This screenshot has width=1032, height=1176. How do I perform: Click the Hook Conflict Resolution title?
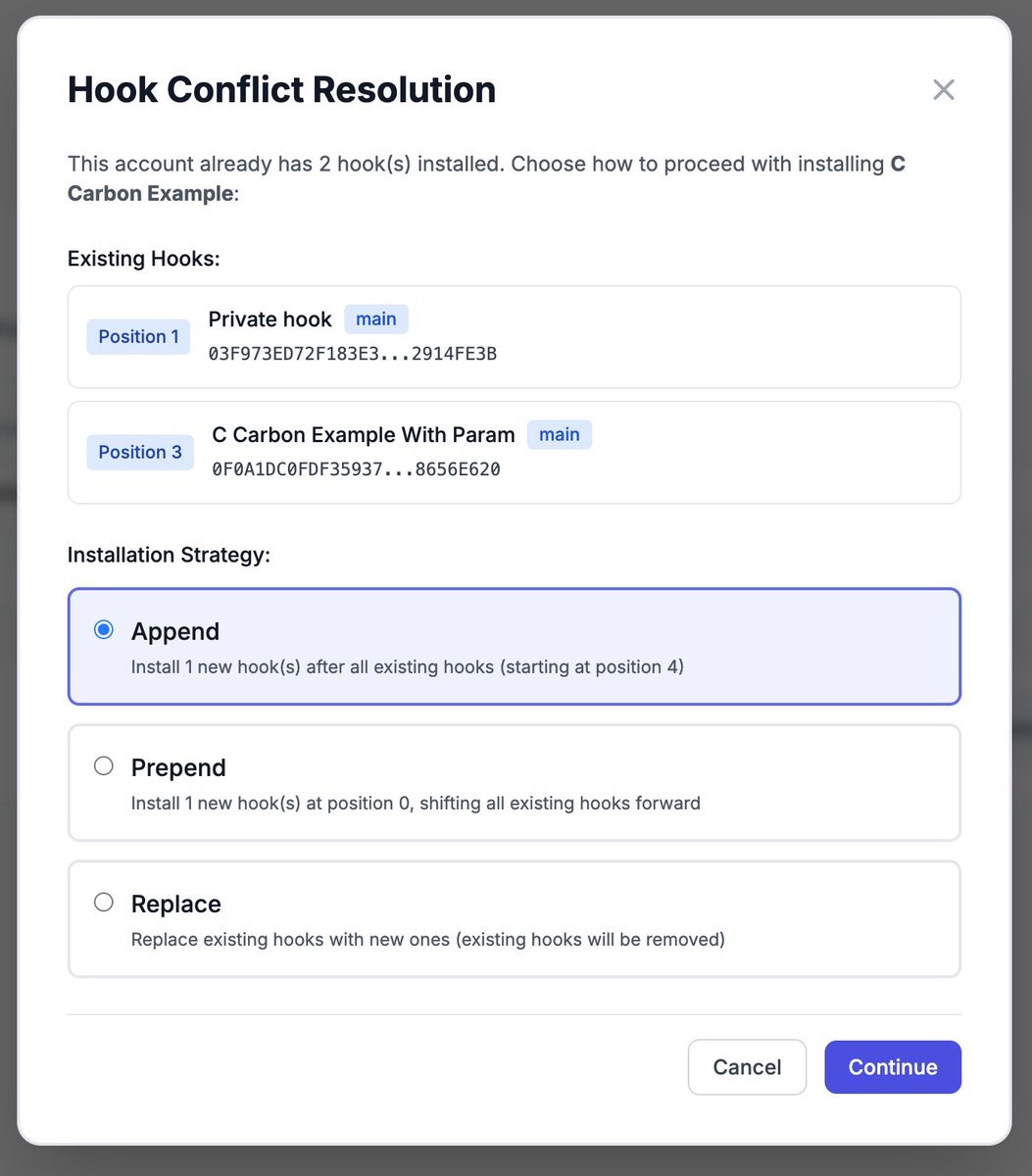281,90
